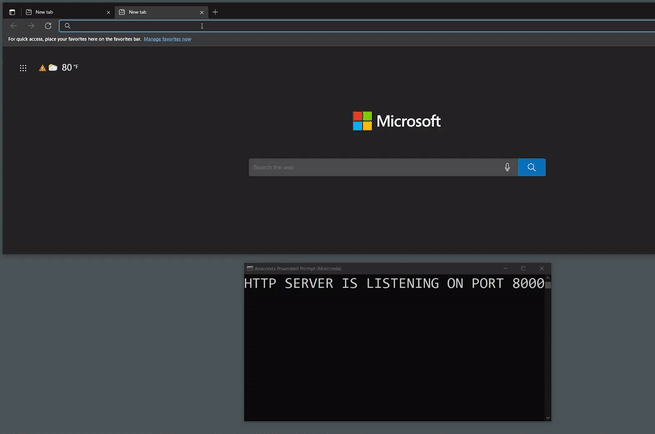655x434 pixels.
Task: Start voice search with microphone icon
Action: [x=507, y=167]
